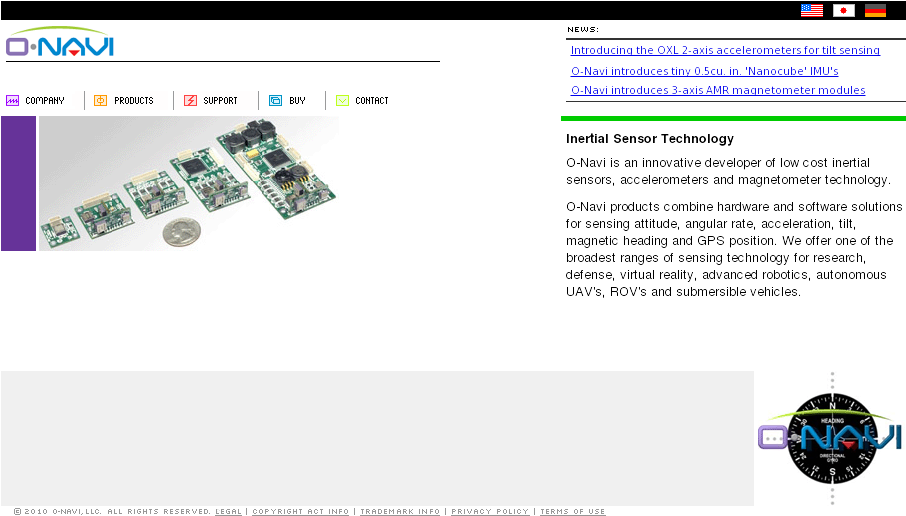Open the OXL 2-axis accelerometers news link

point(725,50)
